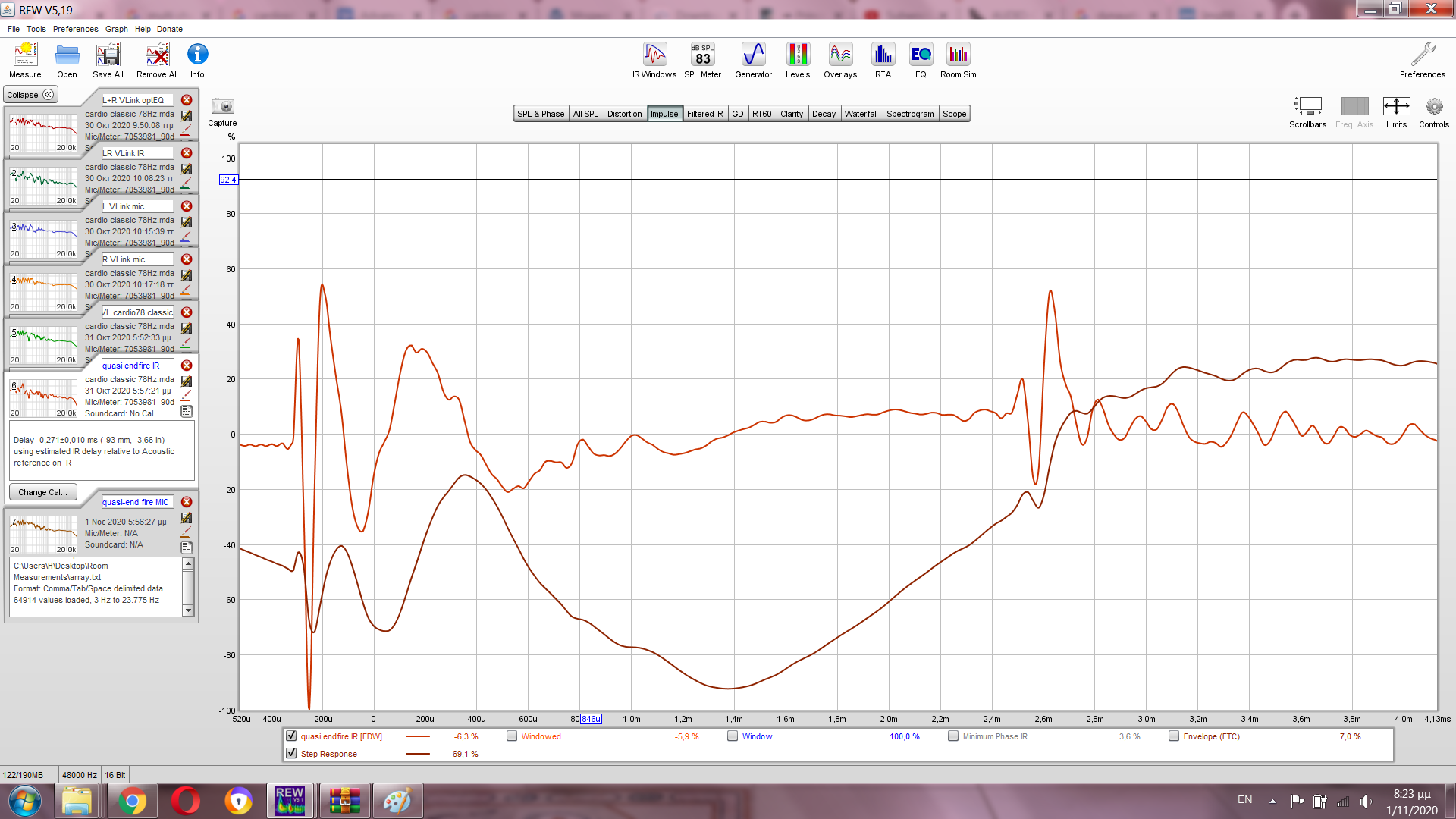Open the Preferences menu

[x=75, y=29]
